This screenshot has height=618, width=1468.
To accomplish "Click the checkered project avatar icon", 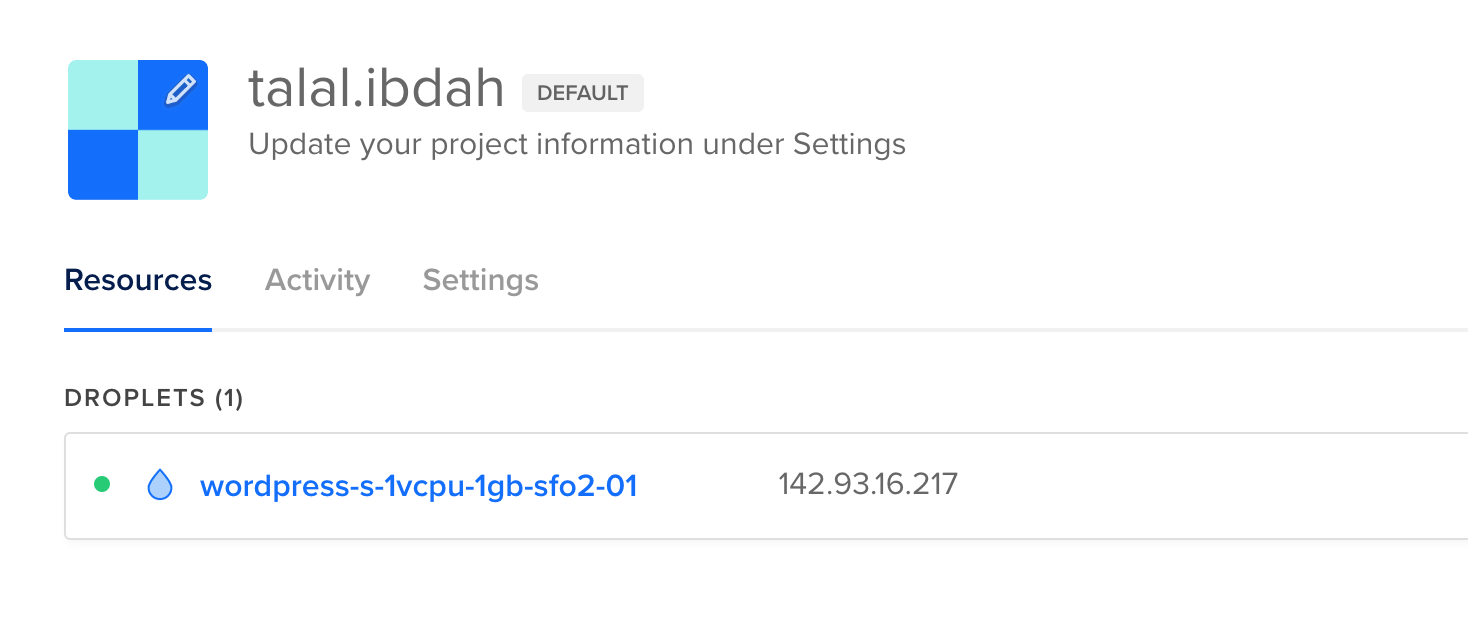I will coord(137,129).
